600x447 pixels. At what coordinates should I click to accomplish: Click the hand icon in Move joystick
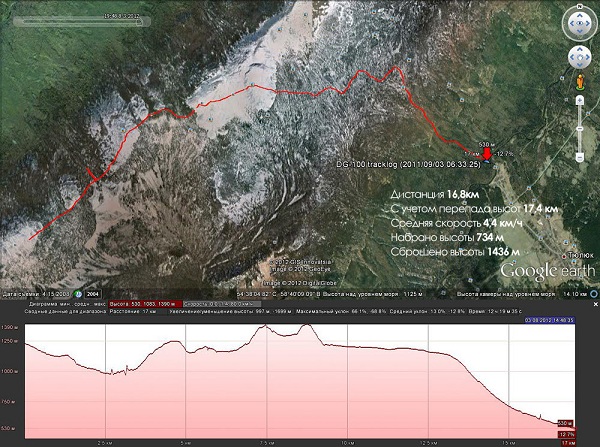[579, 57]
